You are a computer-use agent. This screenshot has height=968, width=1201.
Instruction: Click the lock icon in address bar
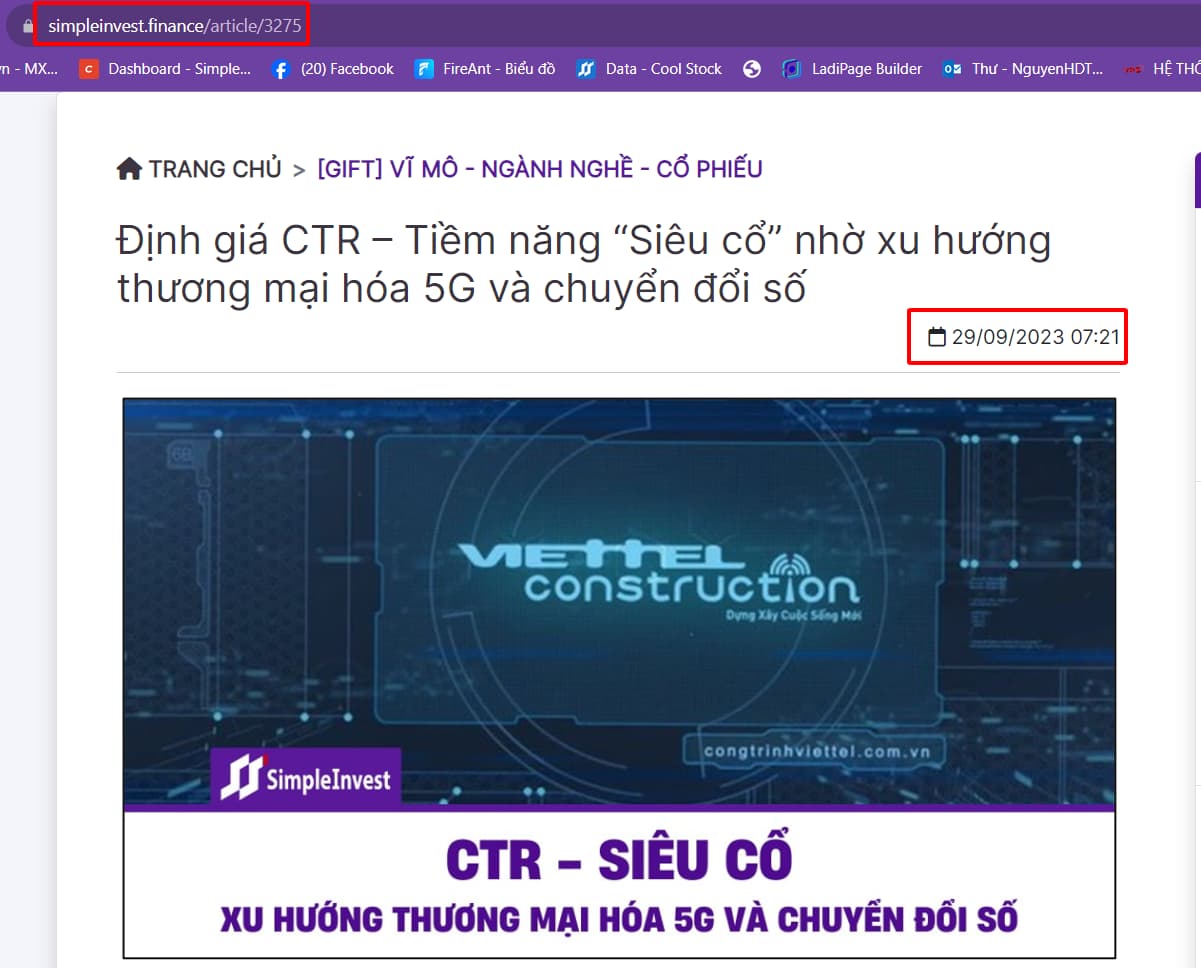click(x=28, y=26)
